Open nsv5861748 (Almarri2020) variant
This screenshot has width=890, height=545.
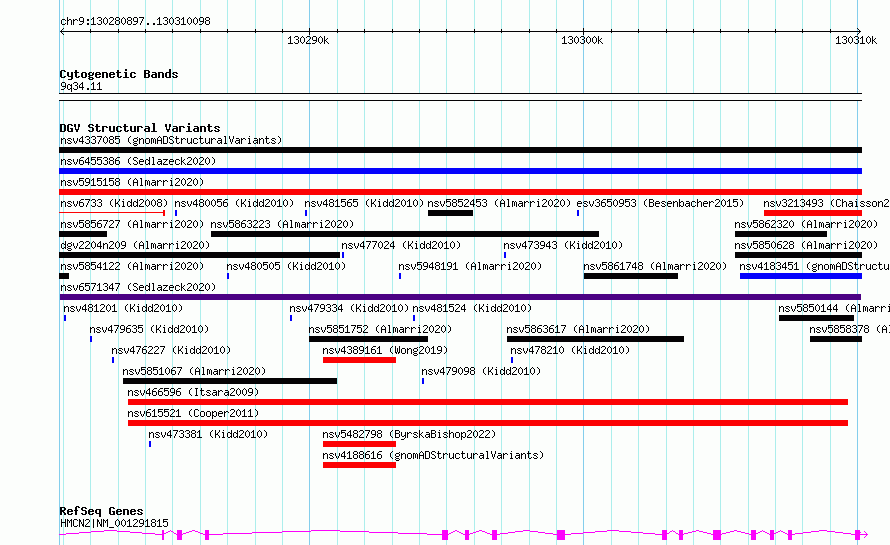pos(655,266)
